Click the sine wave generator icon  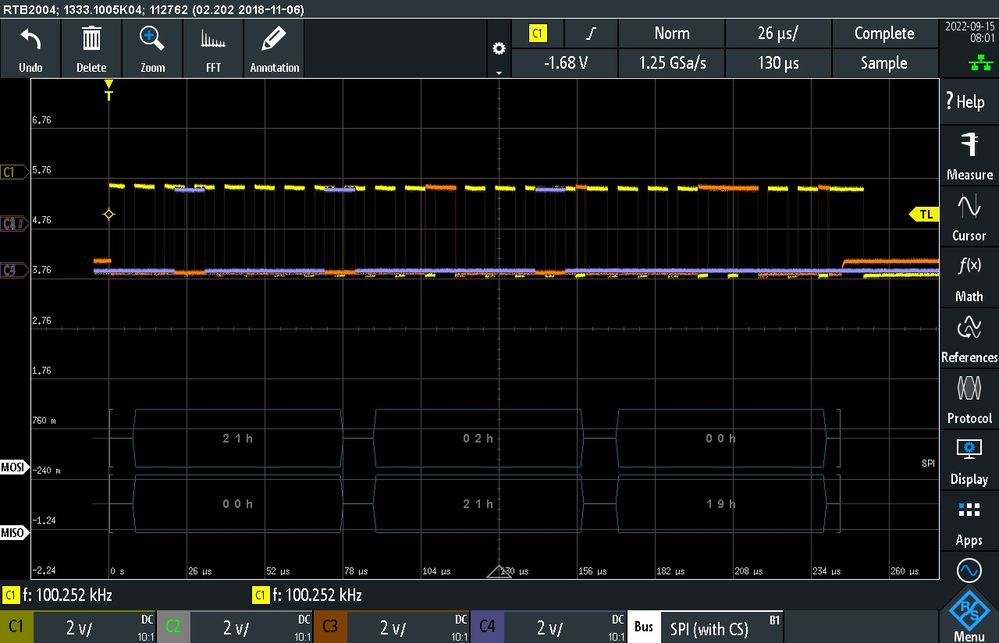[x=968, y=570]
